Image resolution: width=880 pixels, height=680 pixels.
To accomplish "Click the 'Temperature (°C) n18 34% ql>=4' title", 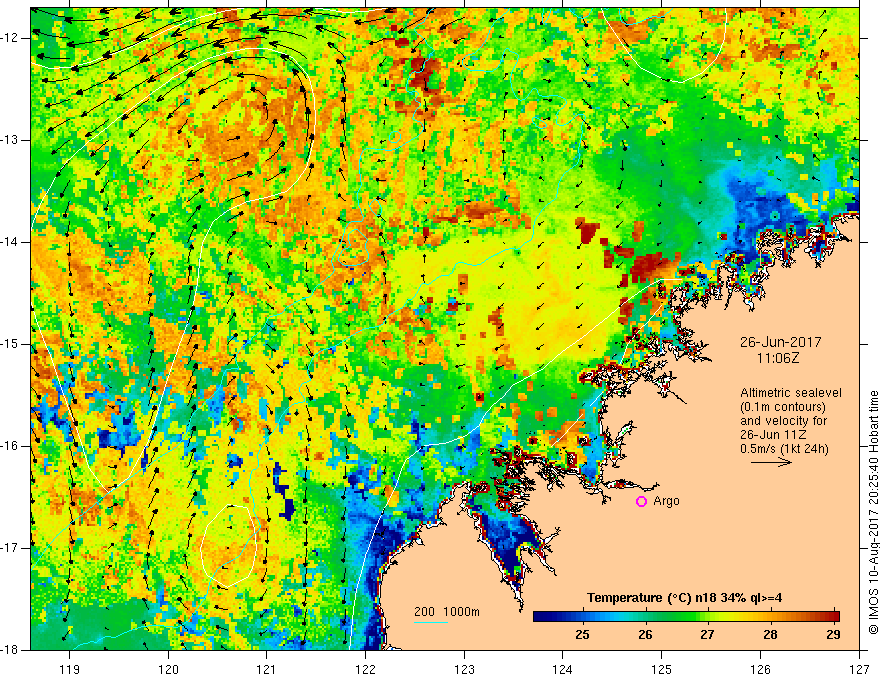I will click(x=684, y=598).
